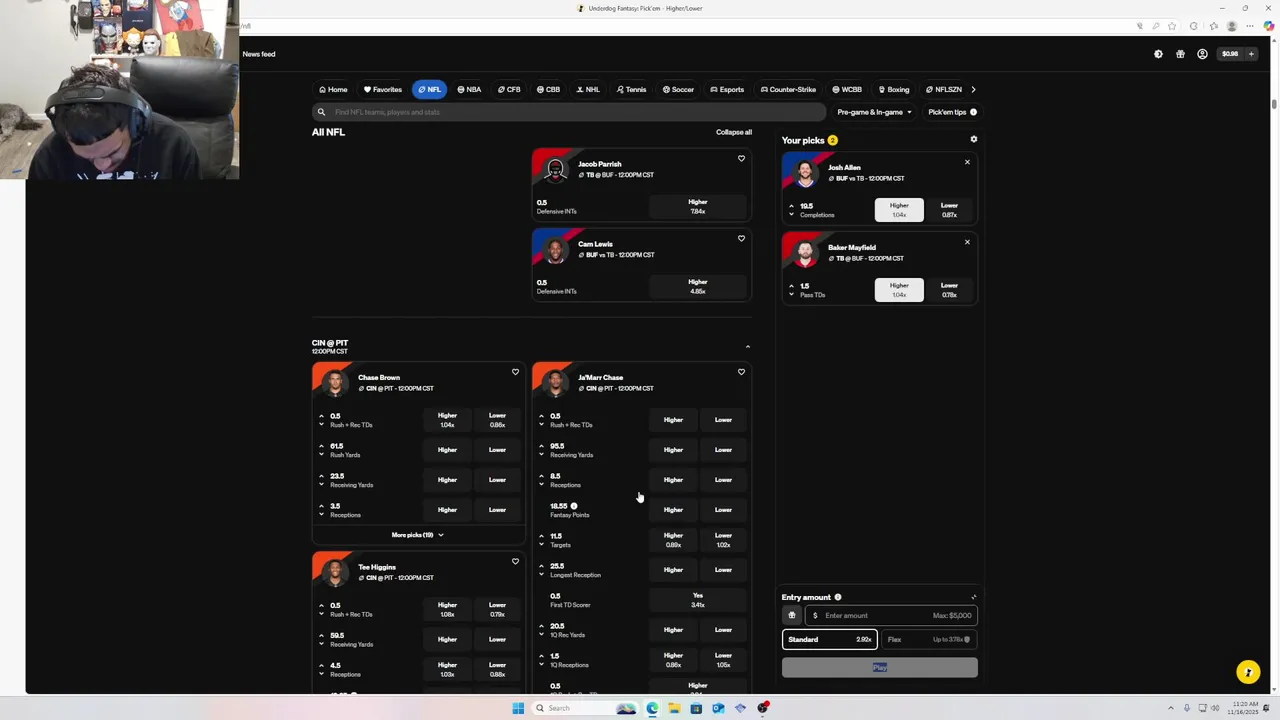Click the plus icon to add funds
Image resolution: width=1280 pixels, height=720 pixels.
tap(1251, 54)
